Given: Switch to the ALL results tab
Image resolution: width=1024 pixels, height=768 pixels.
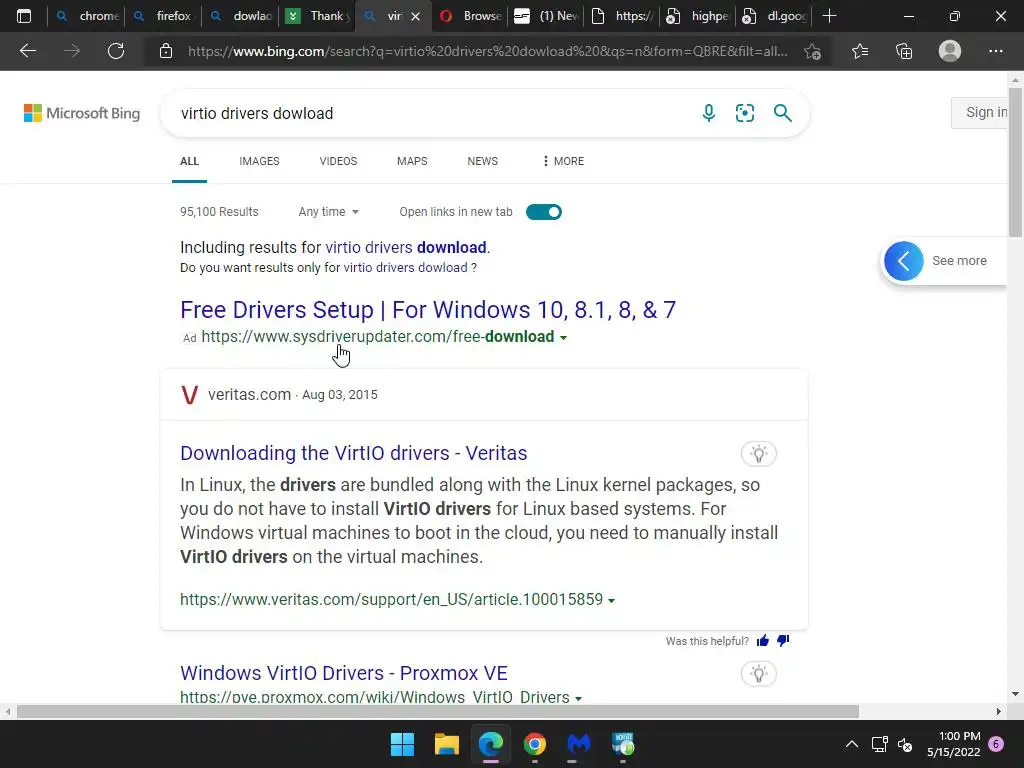Looking at the screenshot, I should 189,161.
